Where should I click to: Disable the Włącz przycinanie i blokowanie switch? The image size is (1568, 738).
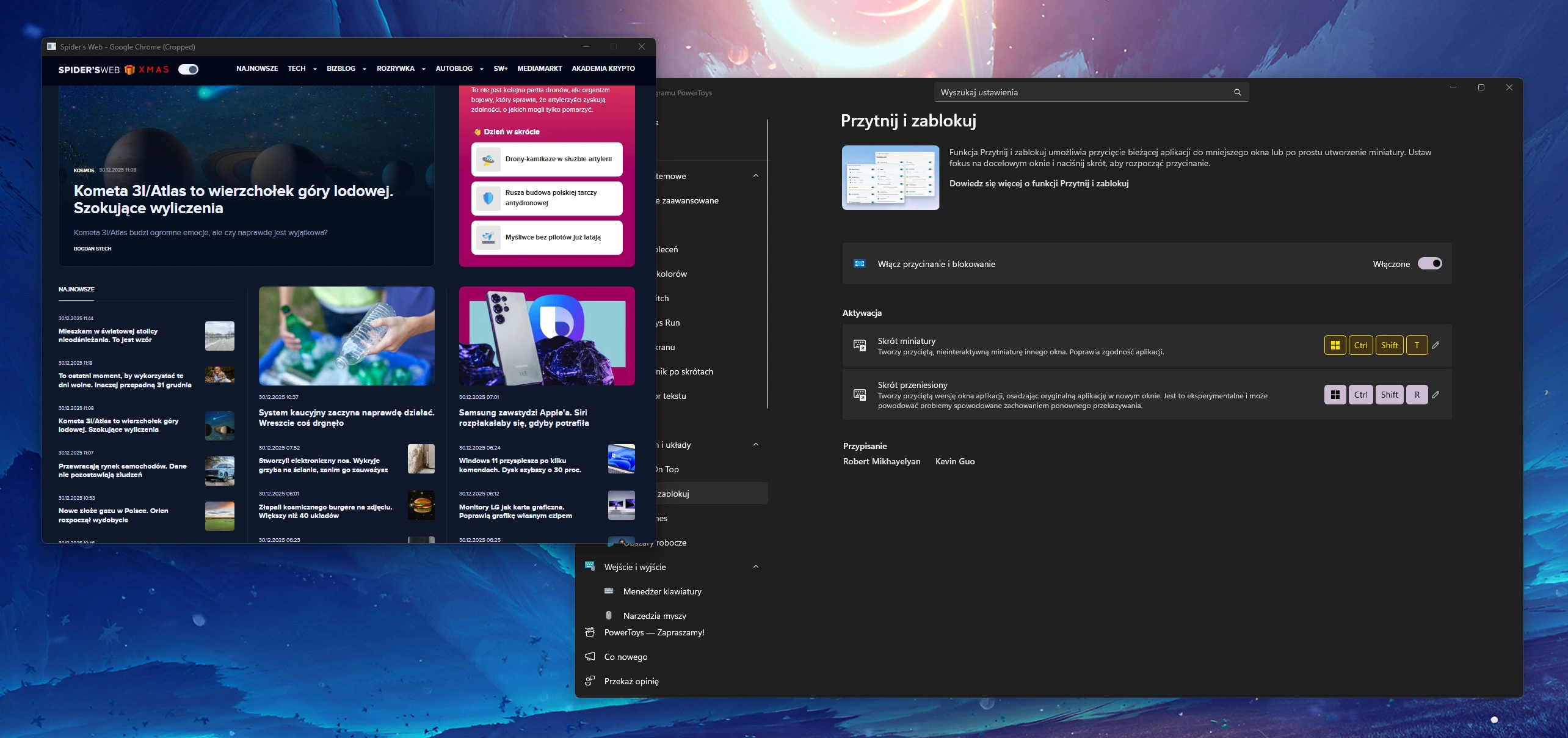tap(1429, 263)
